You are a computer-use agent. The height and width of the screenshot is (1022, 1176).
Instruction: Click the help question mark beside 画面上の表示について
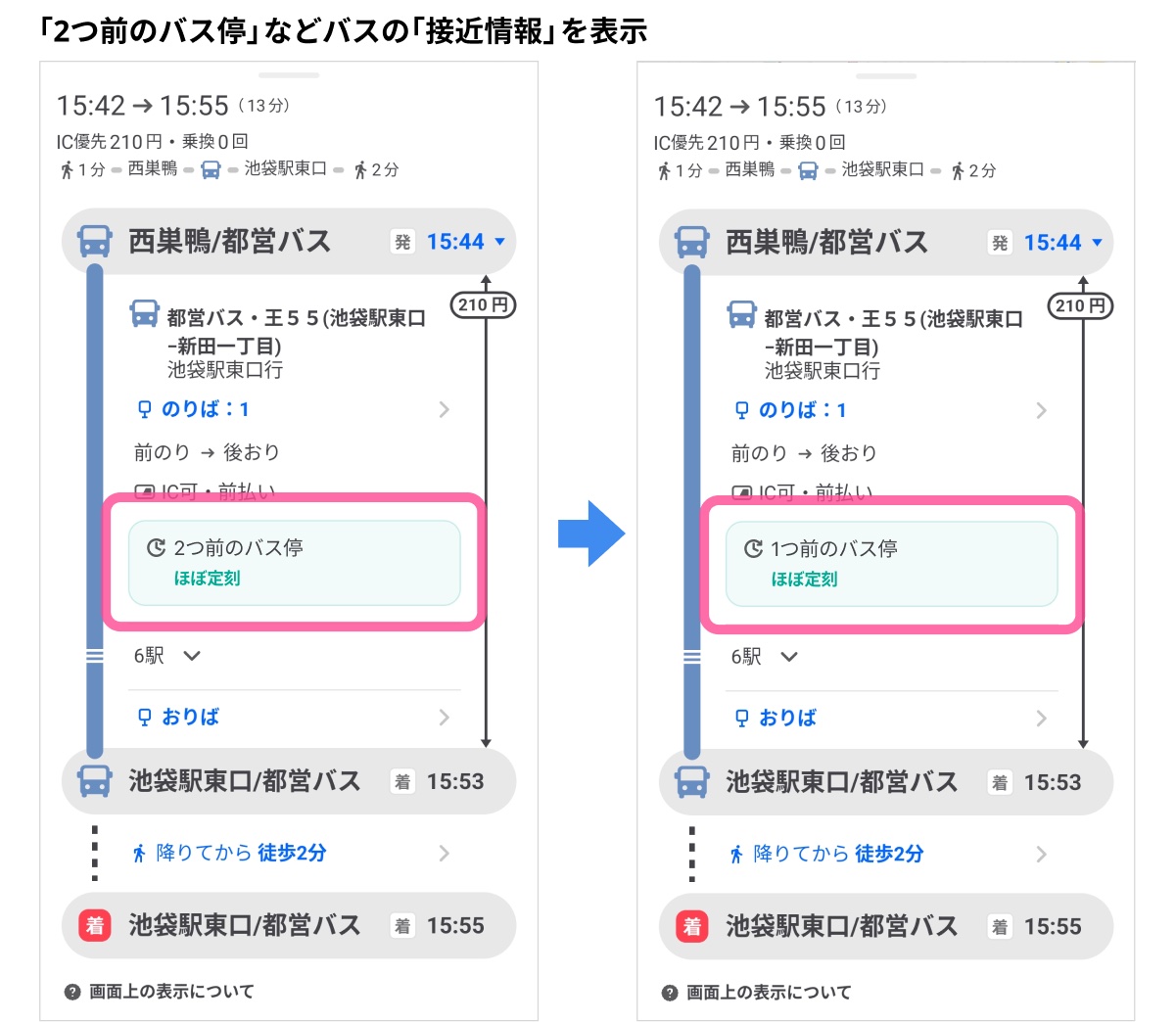72,991
